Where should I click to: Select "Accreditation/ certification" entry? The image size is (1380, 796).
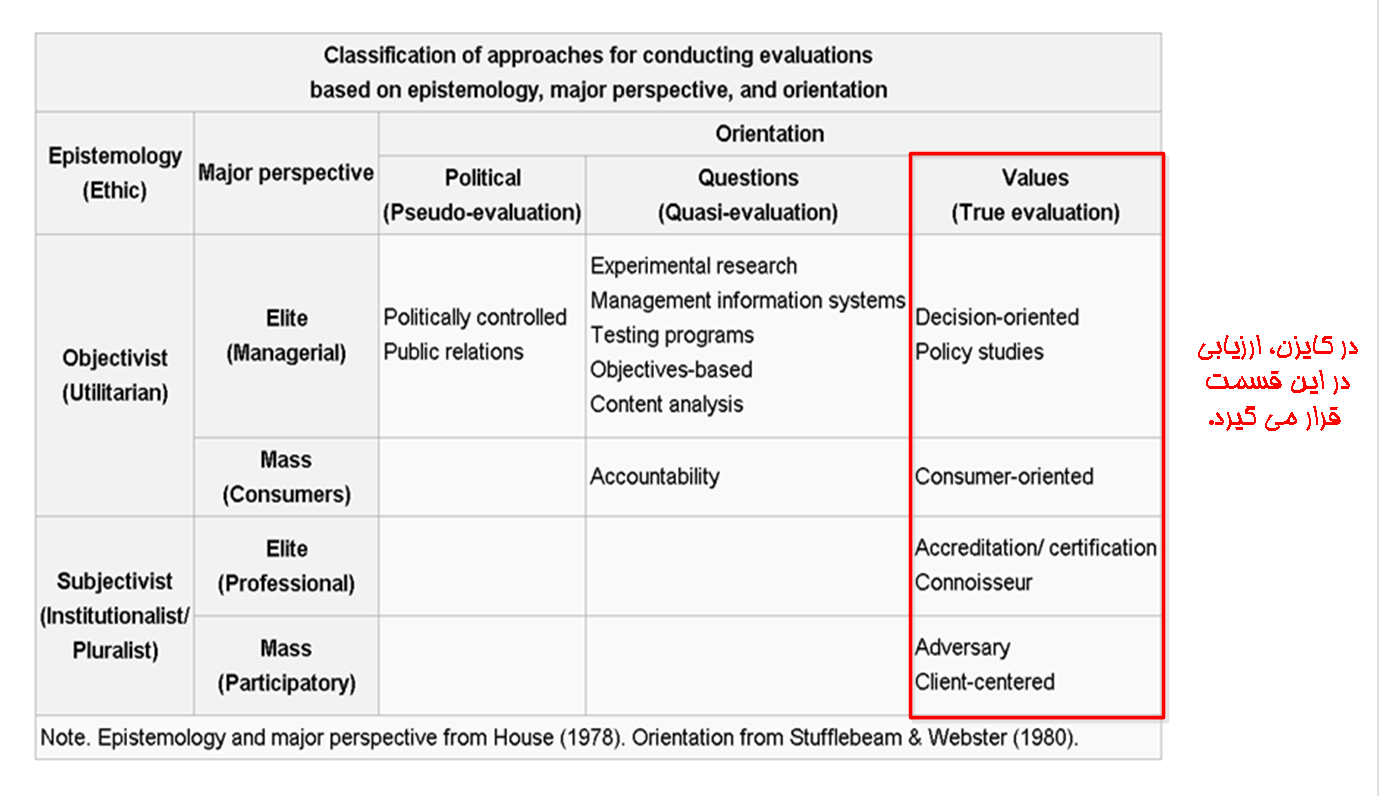(x=1035, y=548)
